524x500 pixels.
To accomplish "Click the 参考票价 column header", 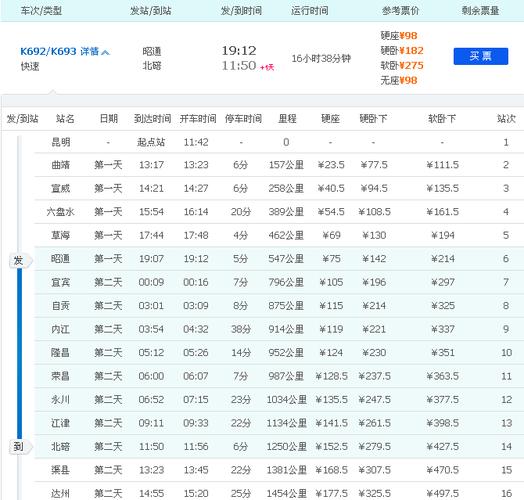I will (x=400, y=11).
